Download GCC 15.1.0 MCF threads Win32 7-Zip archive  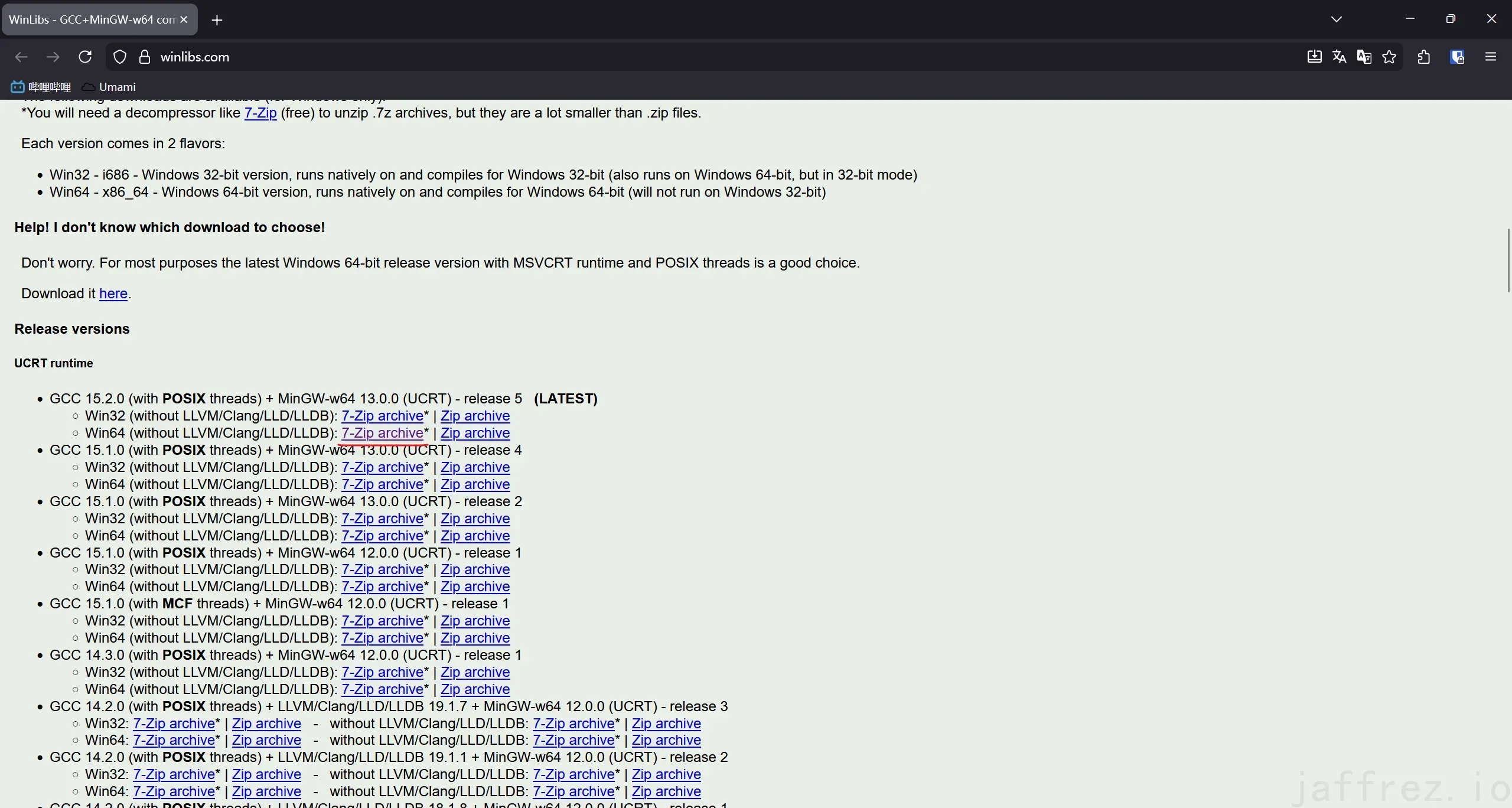382,621
